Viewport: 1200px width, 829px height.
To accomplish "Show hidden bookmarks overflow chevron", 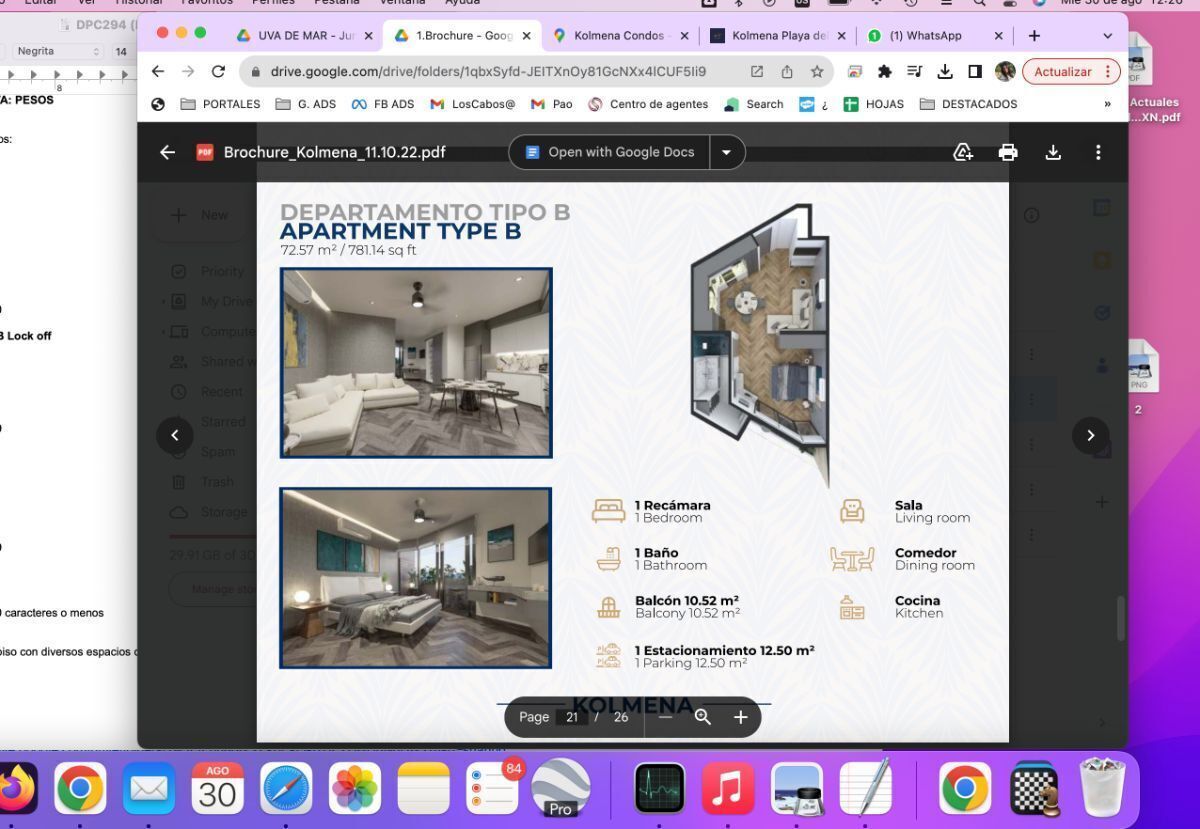I will click(1107, 104).
